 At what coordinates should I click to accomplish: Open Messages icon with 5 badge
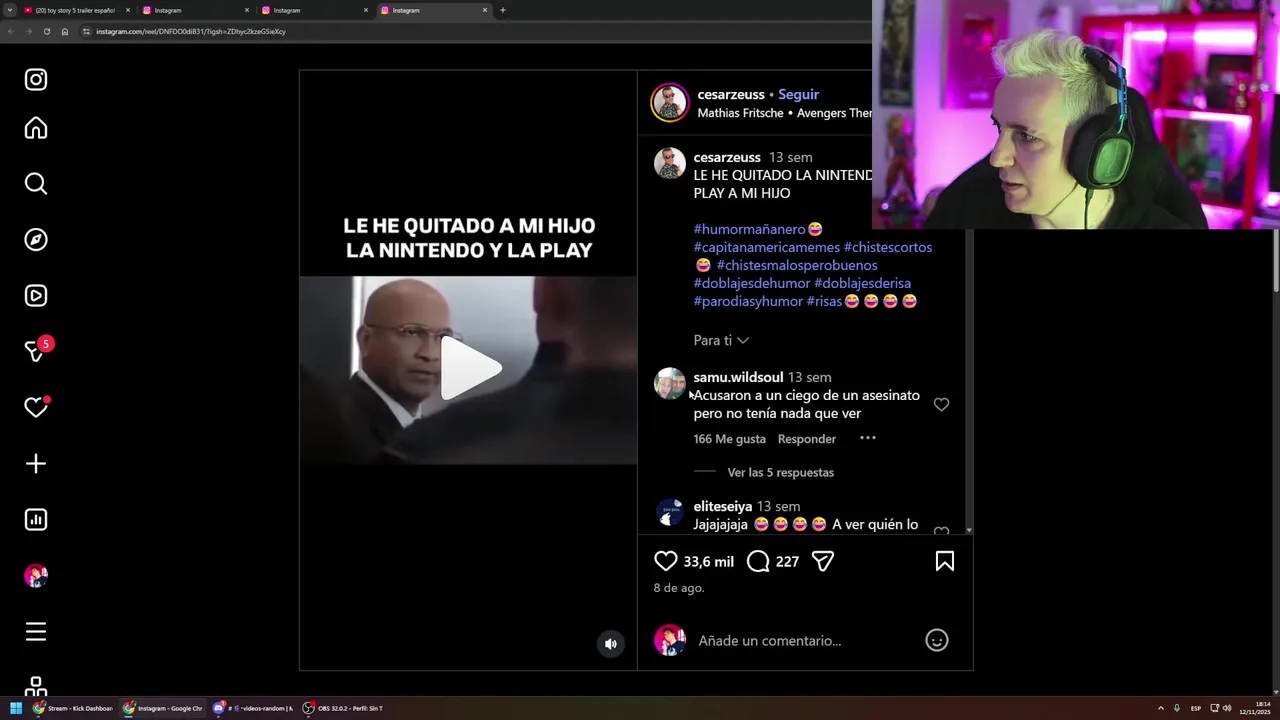37,350
